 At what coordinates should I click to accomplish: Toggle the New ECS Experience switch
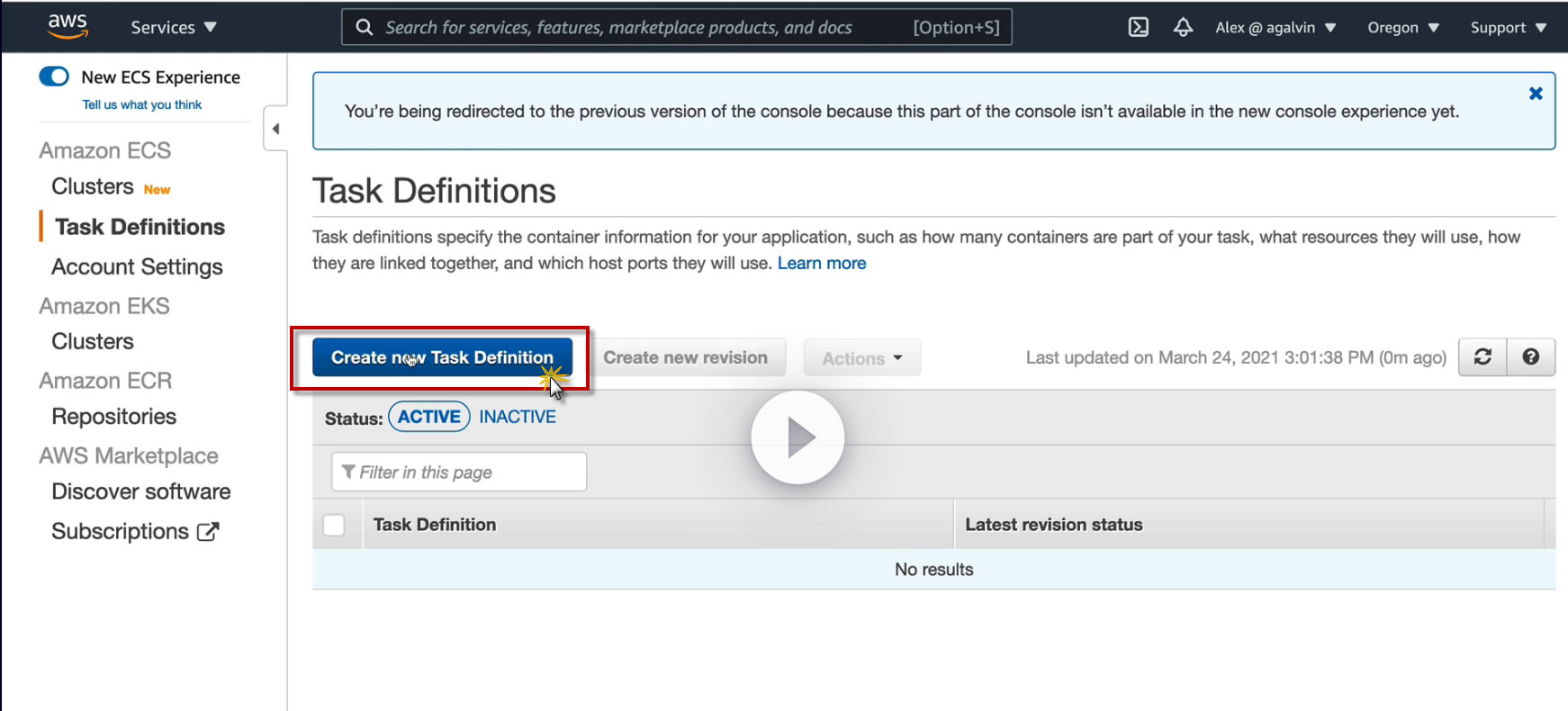pyautogui.click(x=54, y=76)
